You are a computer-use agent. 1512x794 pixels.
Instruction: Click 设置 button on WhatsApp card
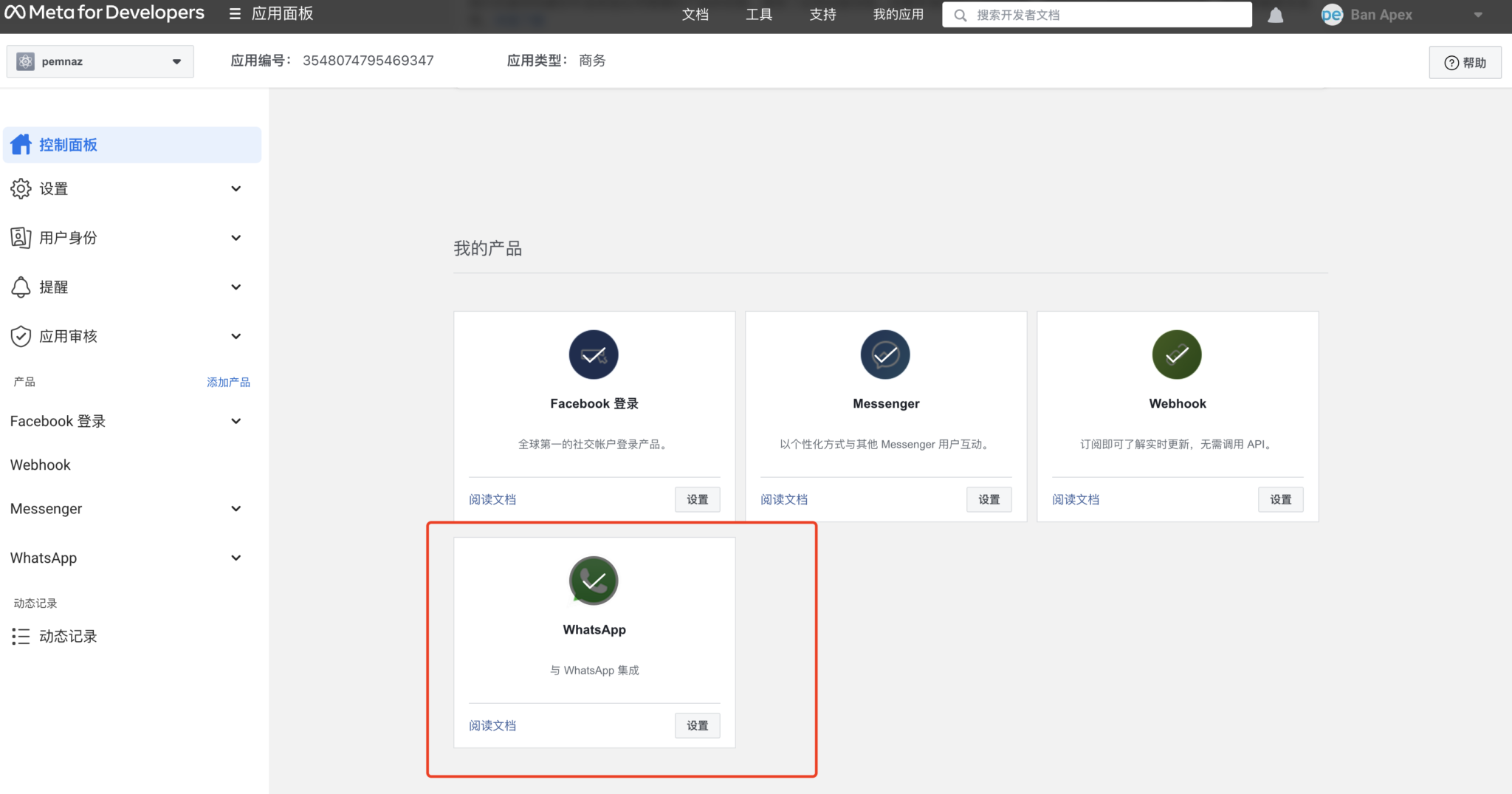click(x=697, y=726)
